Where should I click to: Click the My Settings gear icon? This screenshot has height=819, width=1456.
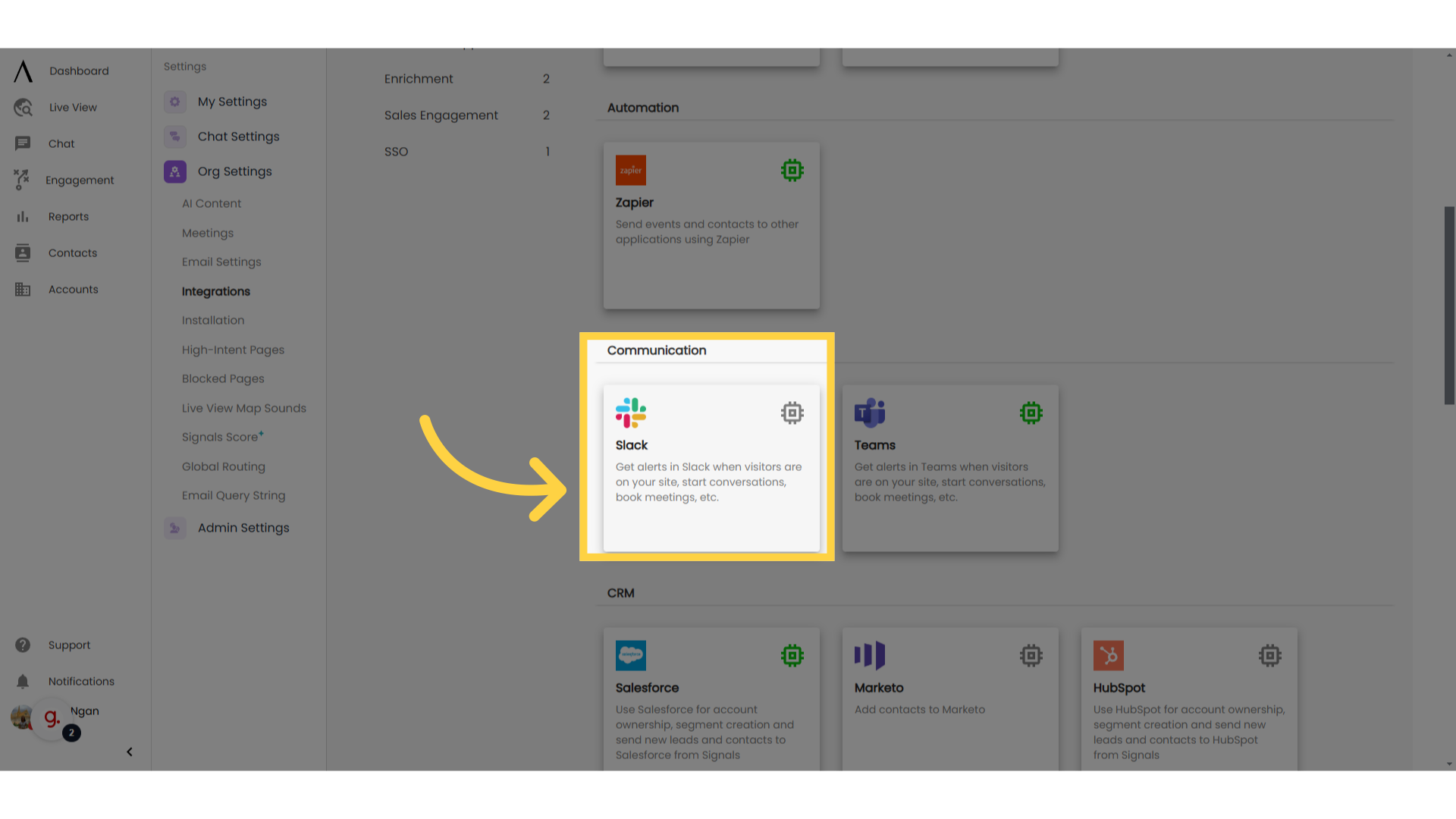click(175, 102)
